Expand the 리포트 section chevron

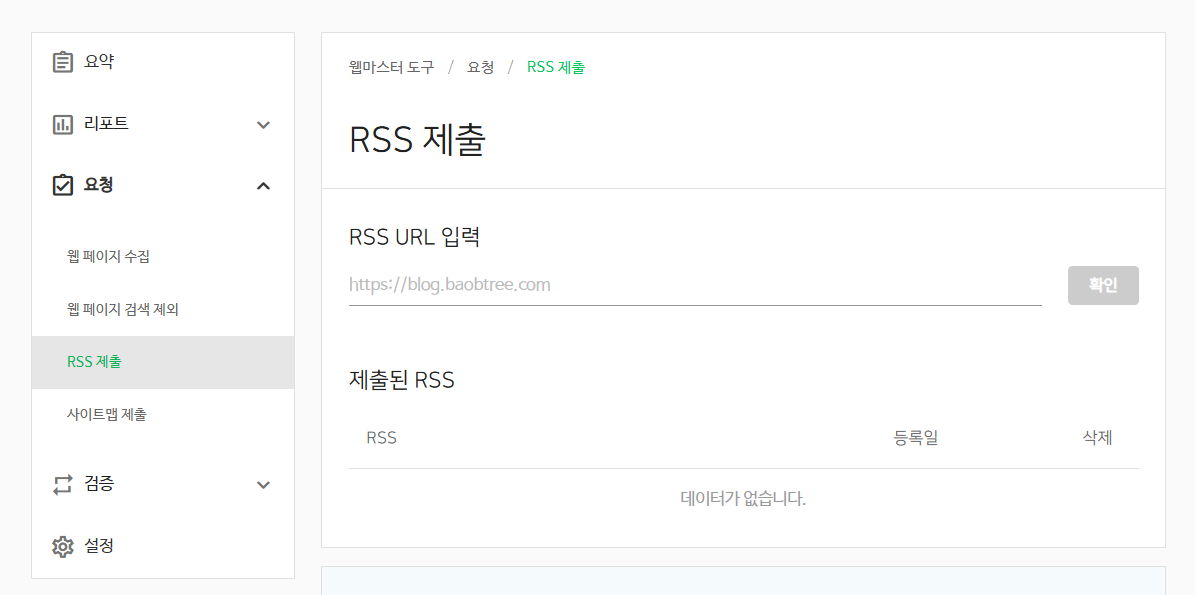coord(263,124)
